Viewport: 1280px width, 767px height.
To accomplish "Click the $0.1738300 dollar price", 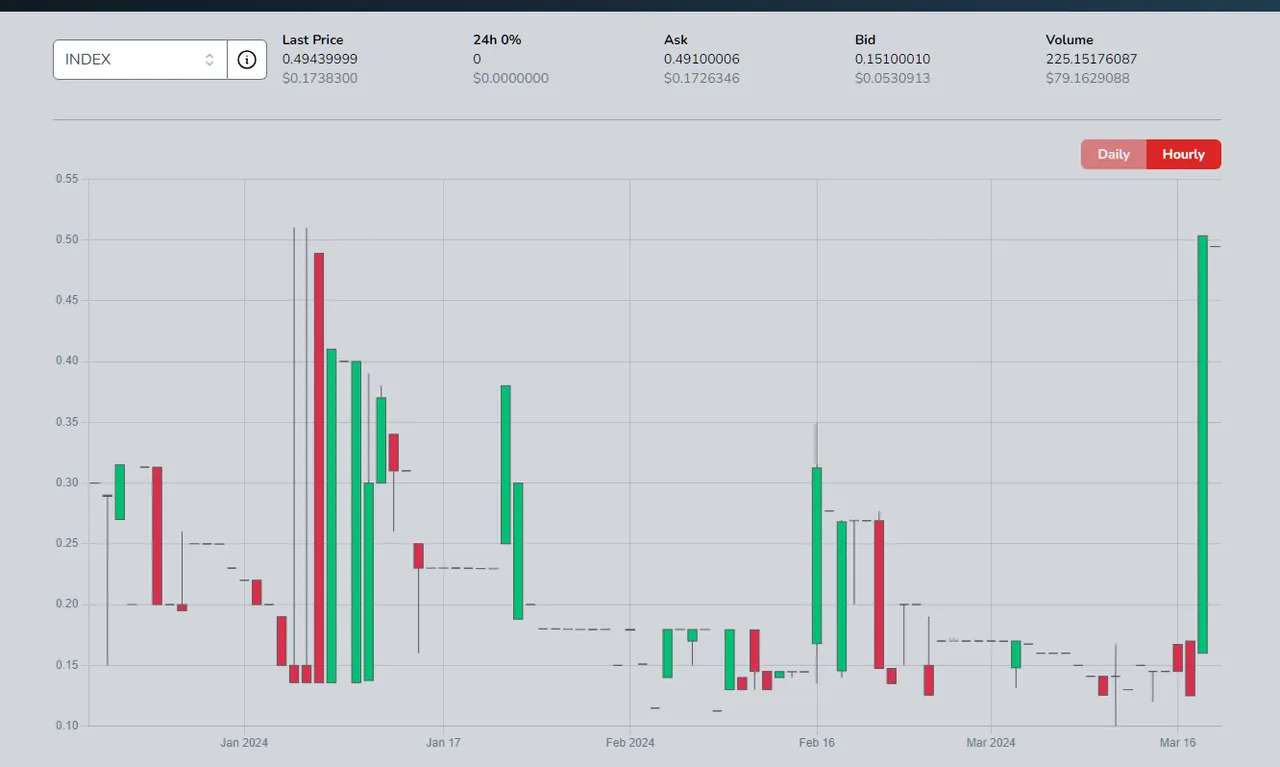I will pos(320,78).
